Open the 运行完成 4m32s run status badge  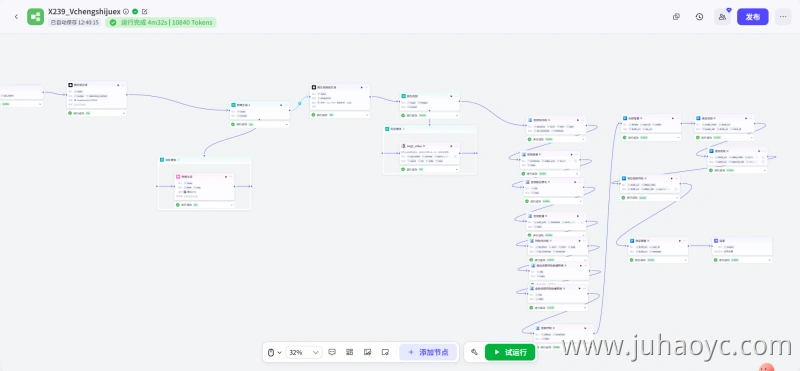click(161, 22)
